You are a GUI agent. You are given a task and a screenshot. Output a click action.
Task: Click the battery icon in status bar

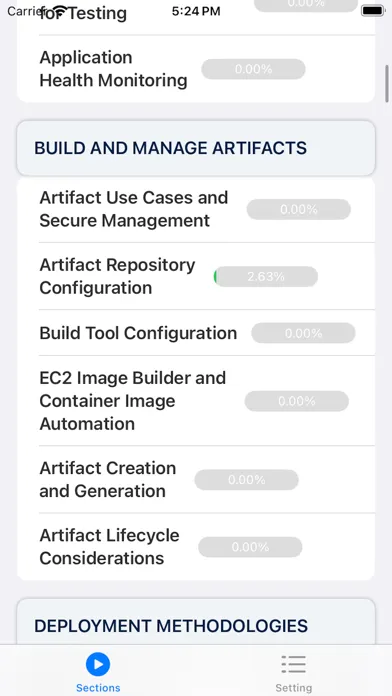point(372,11)
